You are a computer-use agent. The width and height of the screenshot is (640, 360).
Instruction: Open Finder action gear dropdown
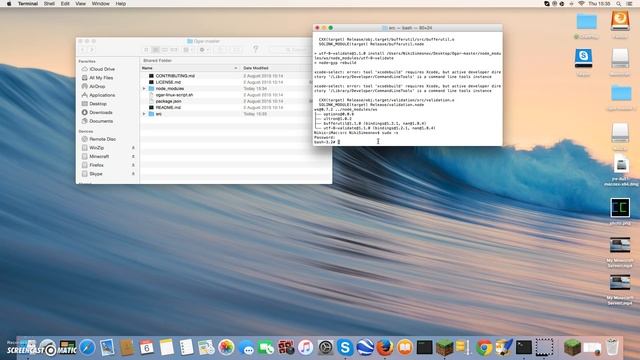204,50
